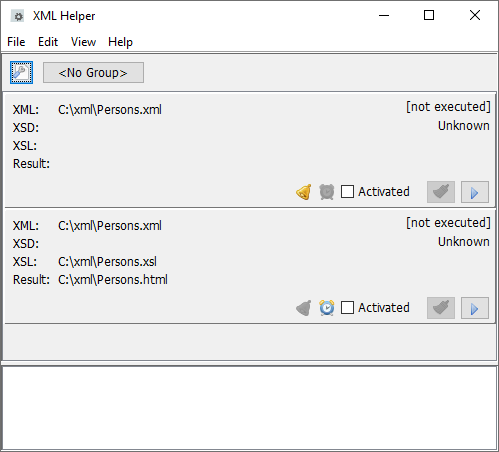Viewport: 499px width, 452px height.
Task: Click the empty output log area
Action: coord(249,408)
